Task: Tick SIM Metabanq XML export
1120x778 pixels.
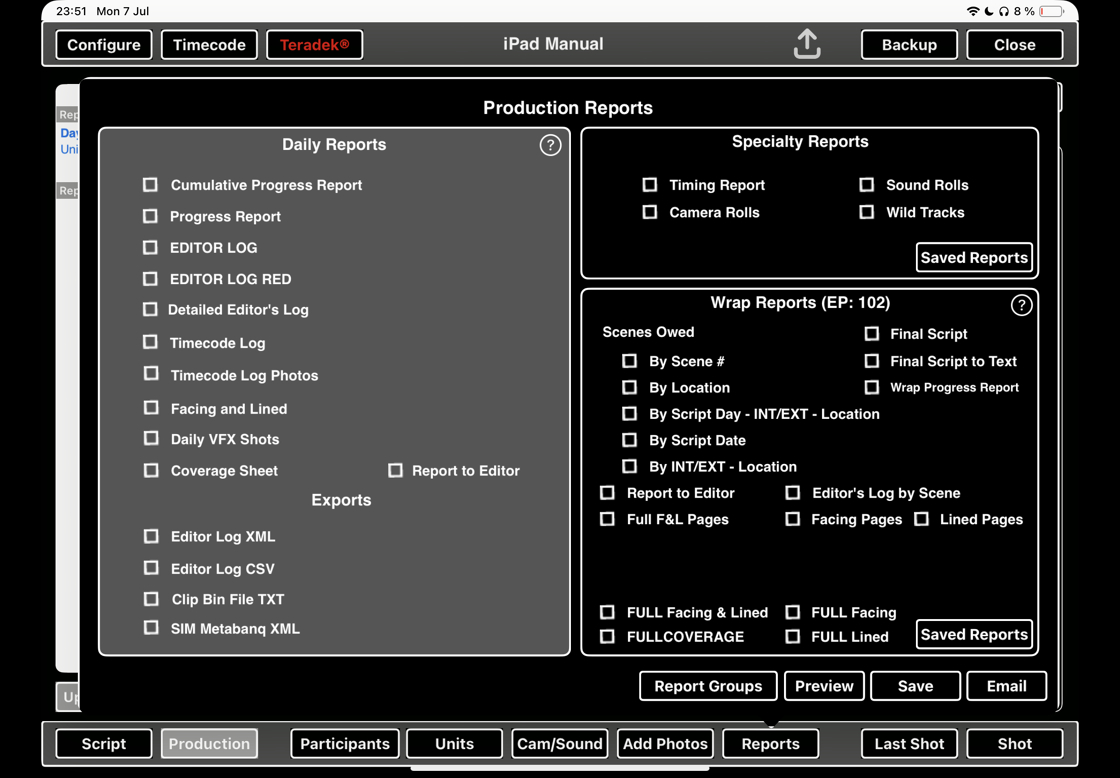Action: [x=151, y=627]
